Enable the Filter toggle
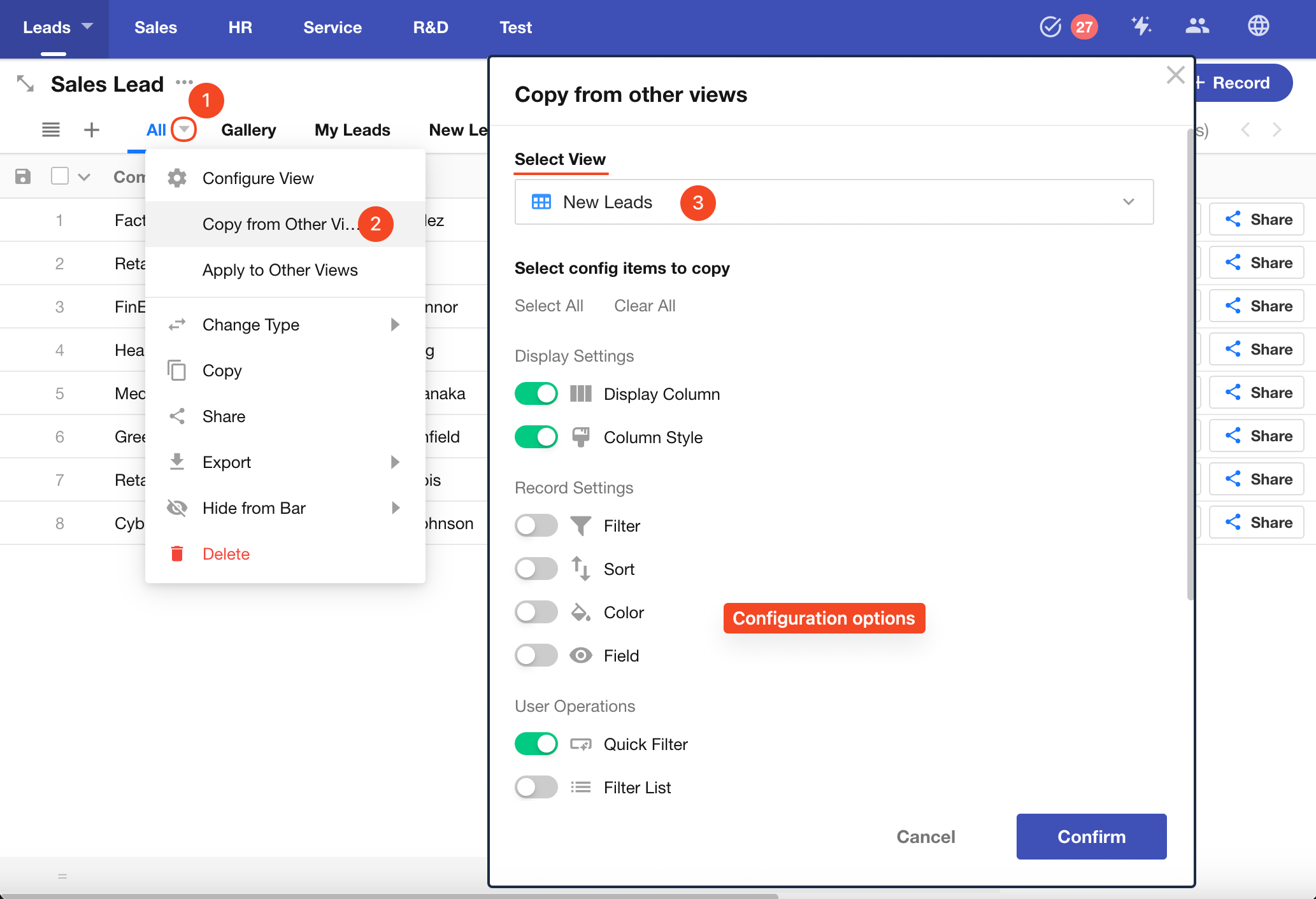1316x899 pixels. (536, 526)
